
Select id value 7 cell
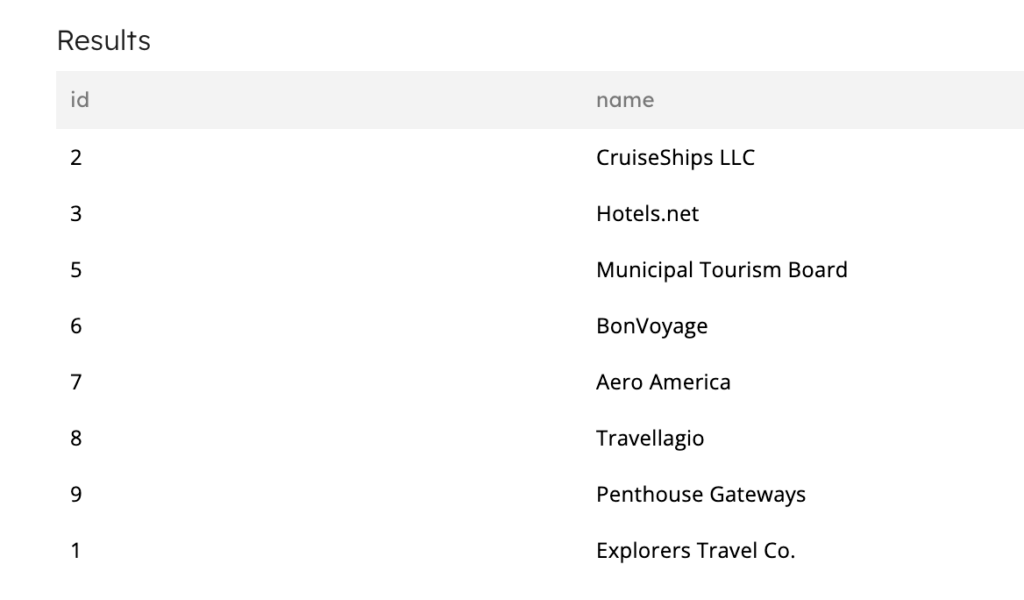click(76, 382)
